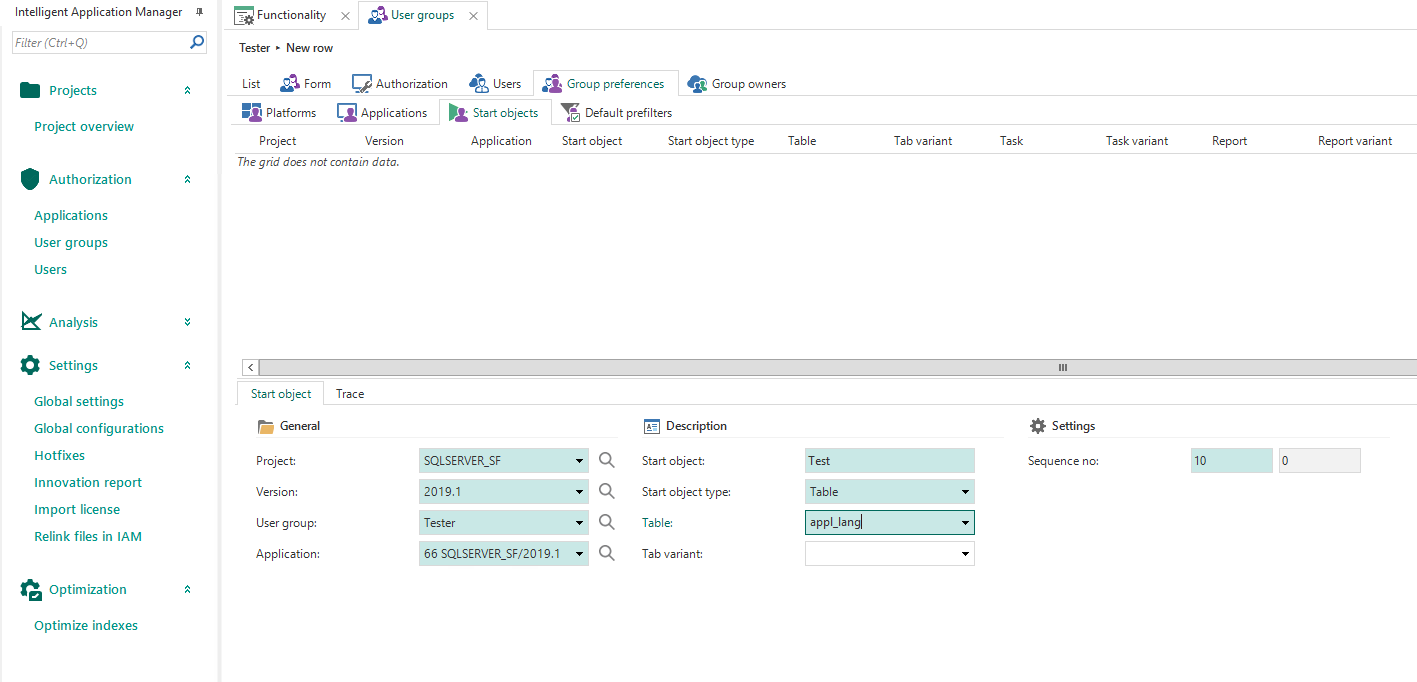Collapse the Authorization section
The height and width of the screenshot is (682, 1417).
(x=187, y=179)
